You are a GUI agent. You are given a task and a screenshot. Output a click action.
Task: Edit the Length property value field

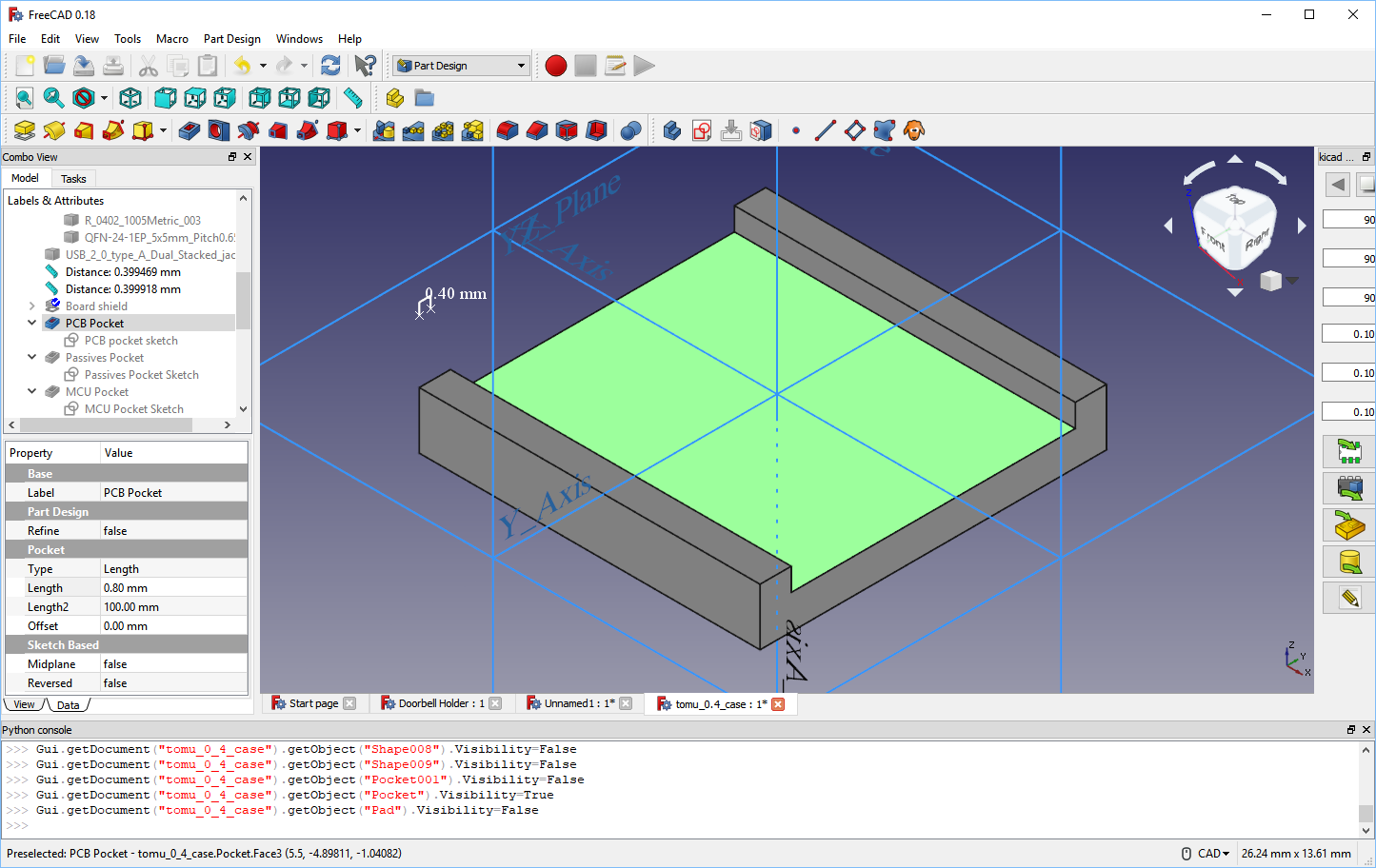[173, 588]
